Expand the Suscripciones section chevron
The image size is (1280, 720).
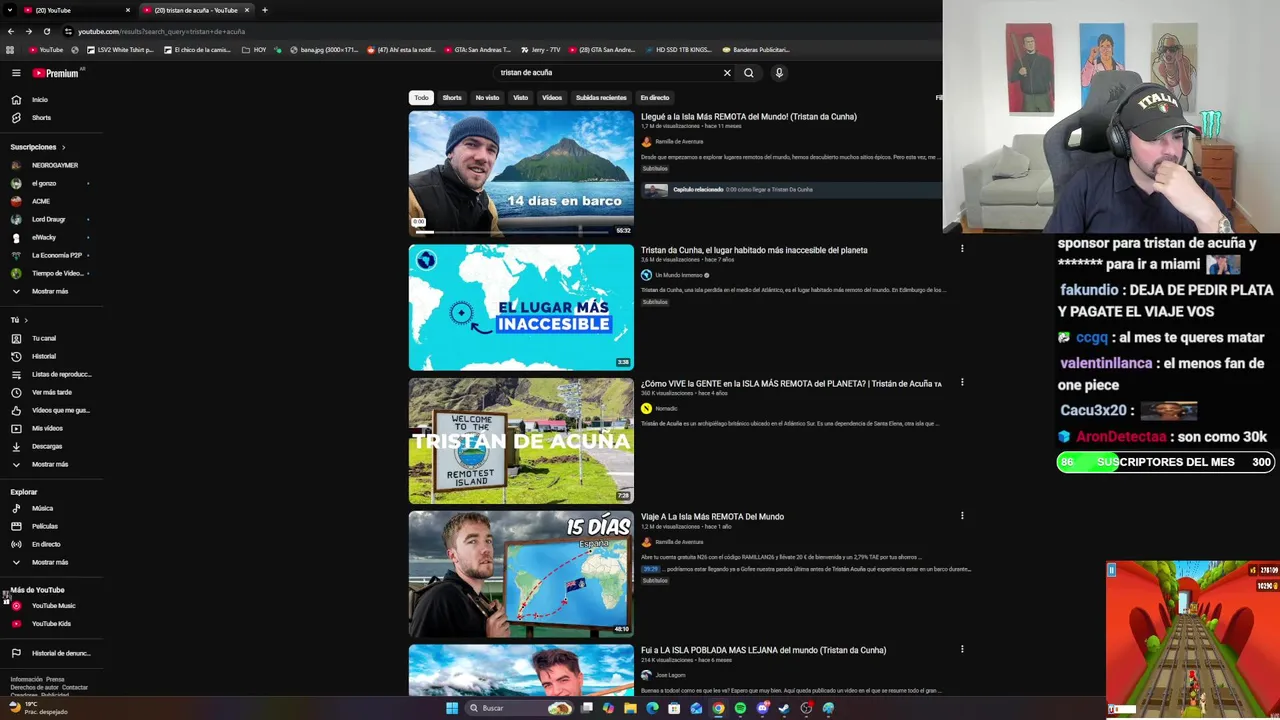point(63,147)
